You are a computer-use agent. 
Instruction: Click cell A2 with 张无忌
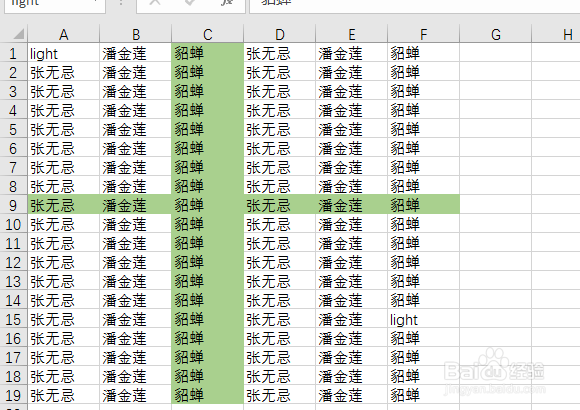64,72
